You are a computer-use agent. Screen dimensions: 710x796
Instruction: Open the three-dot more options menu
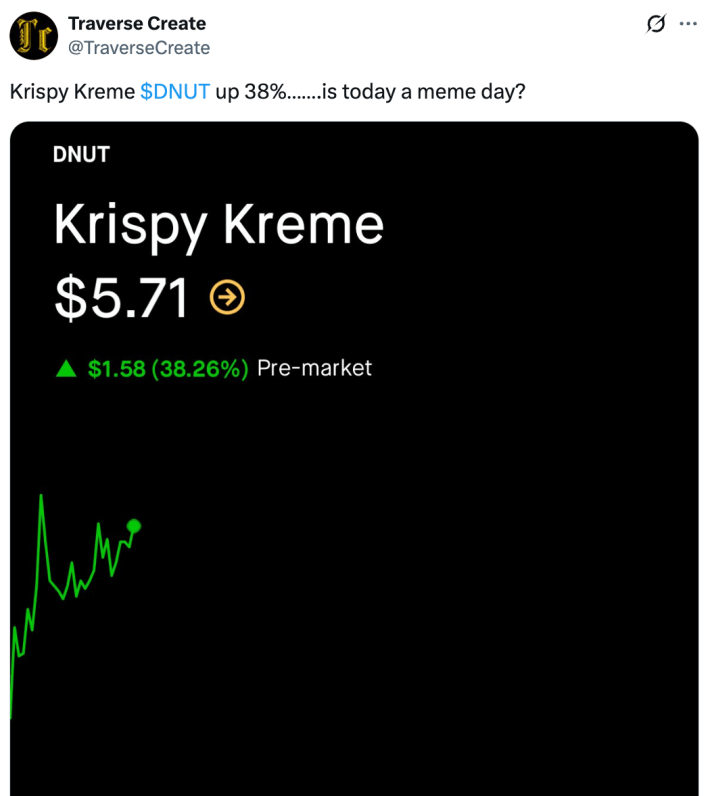[x=688, y=24]
